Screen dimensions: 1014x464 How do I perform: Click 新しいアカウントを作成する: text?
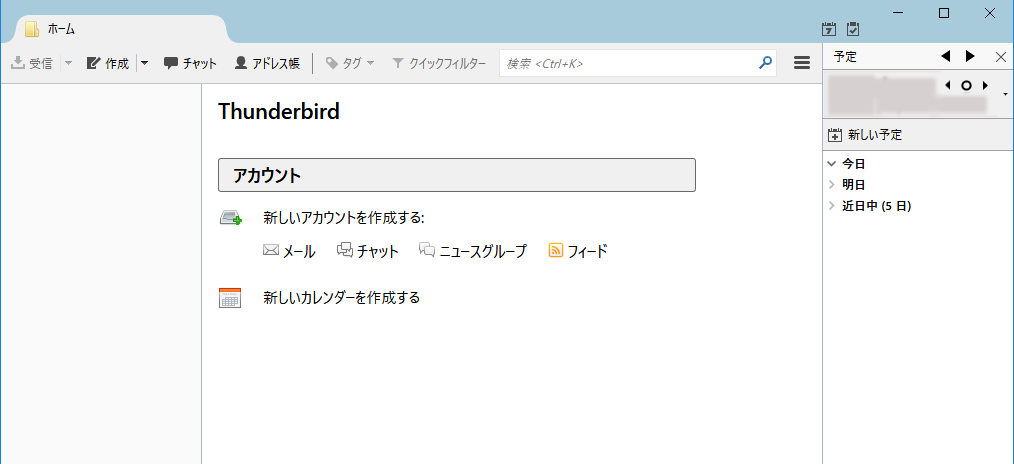click(x=343, y=218)
